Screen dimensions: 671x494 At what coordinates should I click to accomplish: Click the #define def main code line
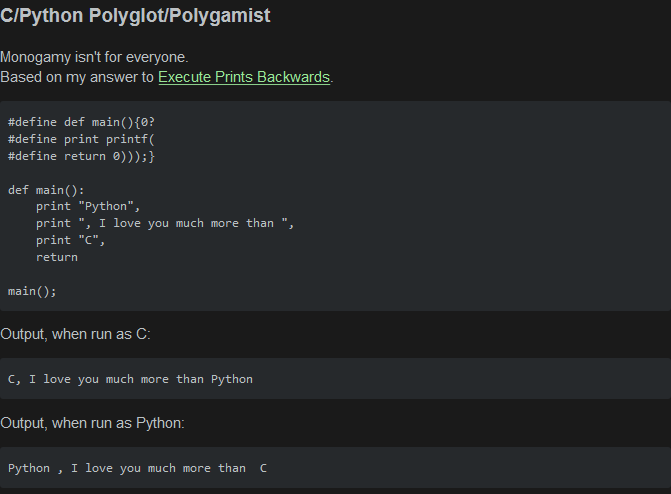pos(81,121)
